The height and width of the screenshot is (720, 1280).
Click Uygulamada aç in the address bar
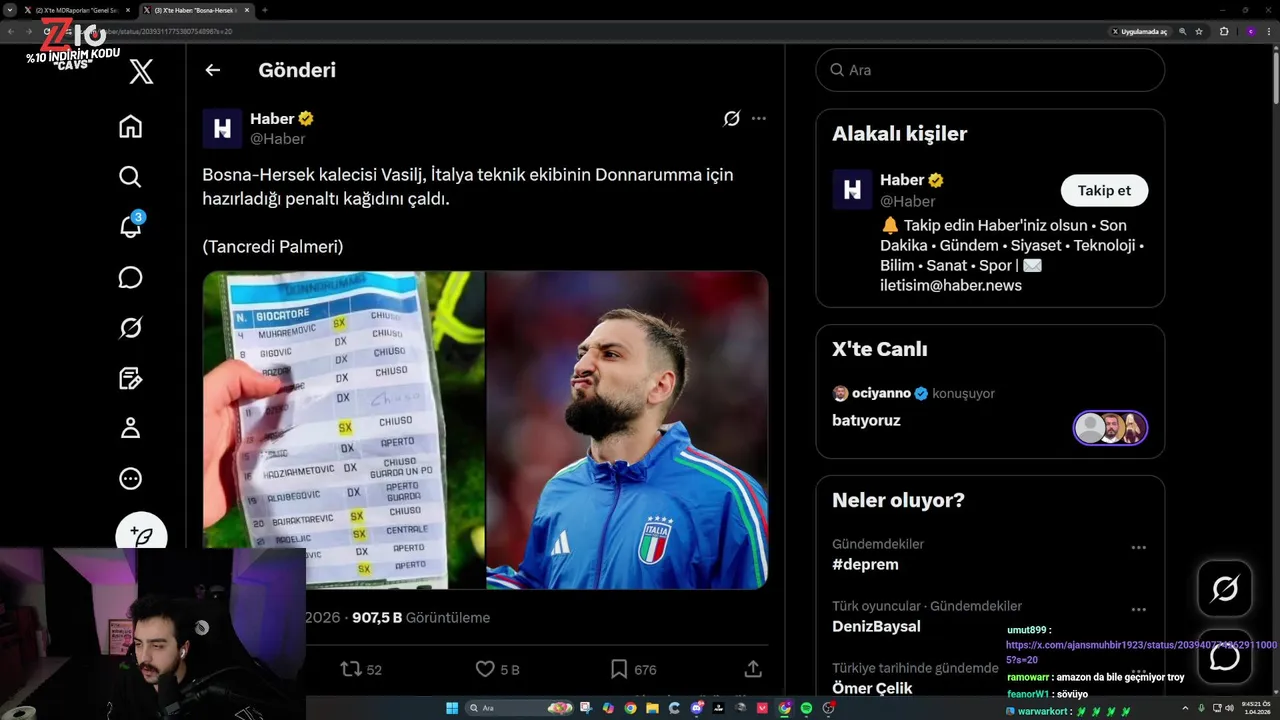[x=1140, y=32]
